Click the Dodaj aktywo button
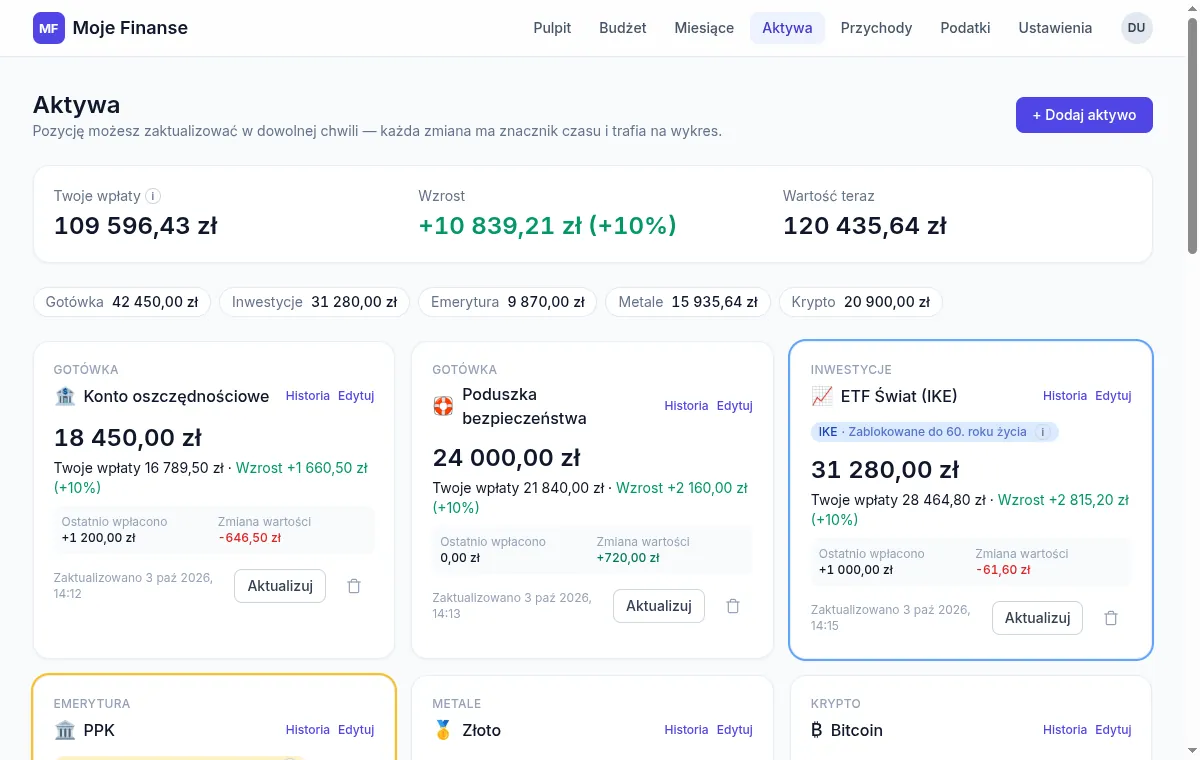 click(1084, 115)
